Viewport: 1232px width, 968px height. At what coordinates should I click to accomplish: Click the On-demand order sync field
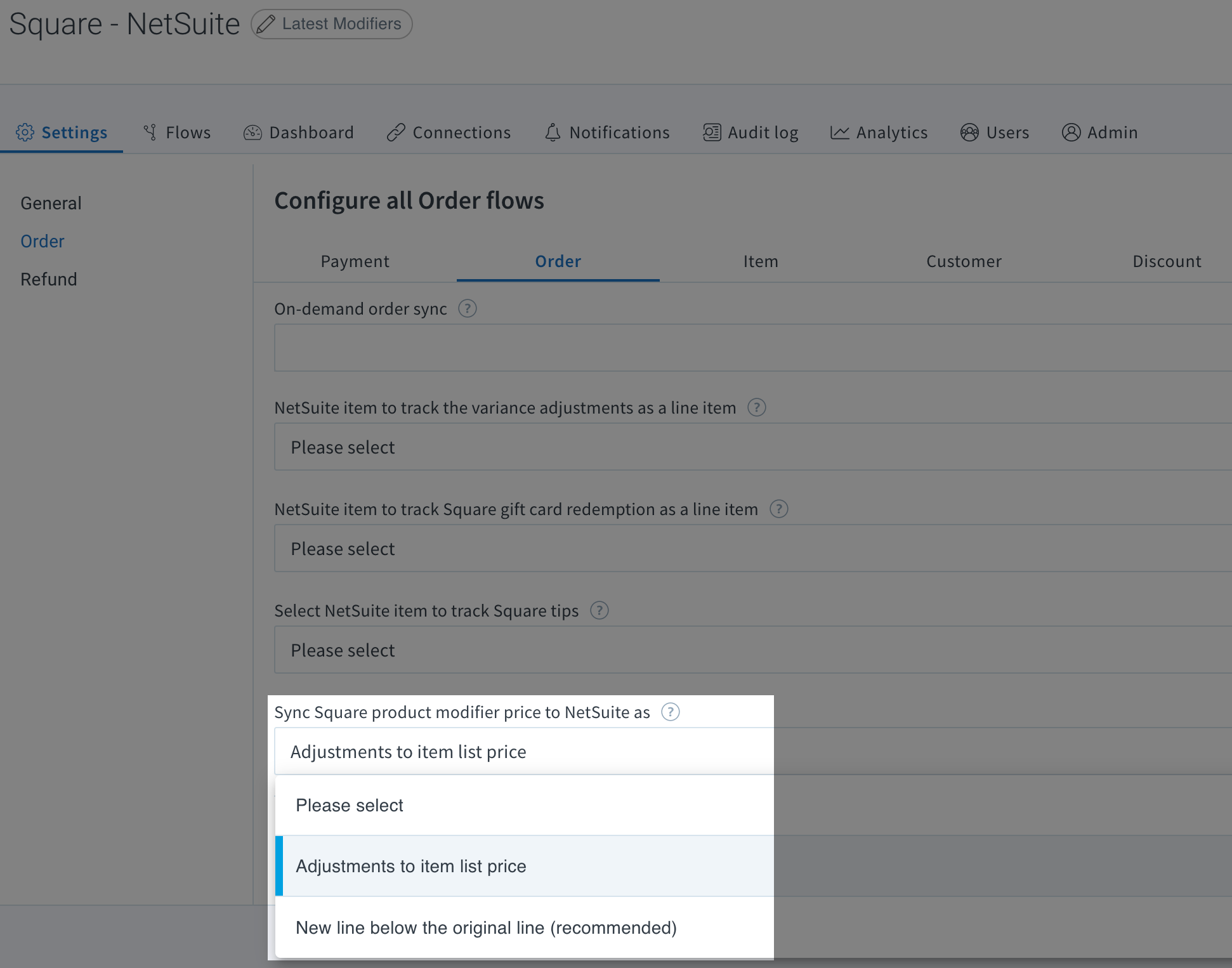tap(753, 348)
